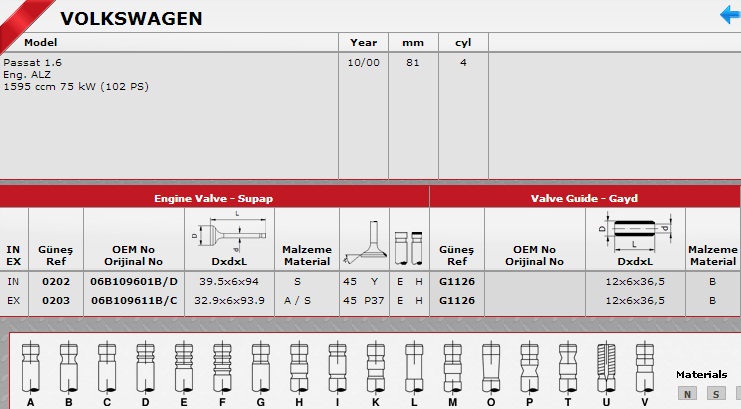
Task: Select valve stem end type C
Action: [x=107, y=374]
